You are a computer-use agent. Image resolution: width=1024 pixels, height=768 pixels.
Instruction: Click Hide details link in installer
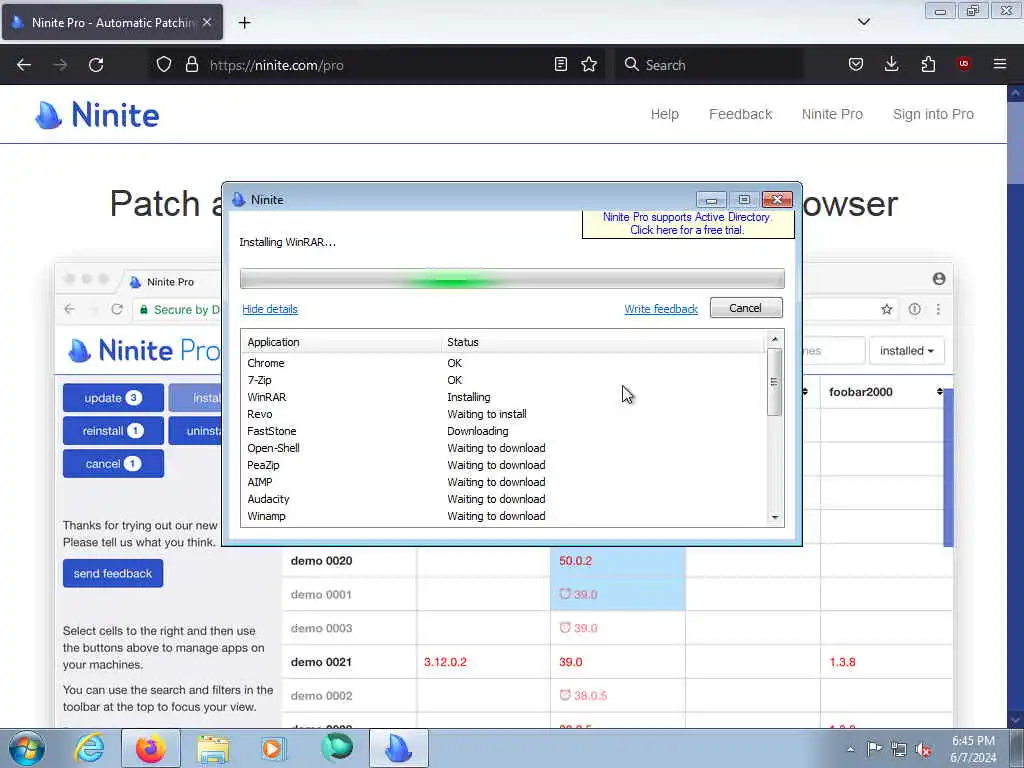tap(270, 309)
